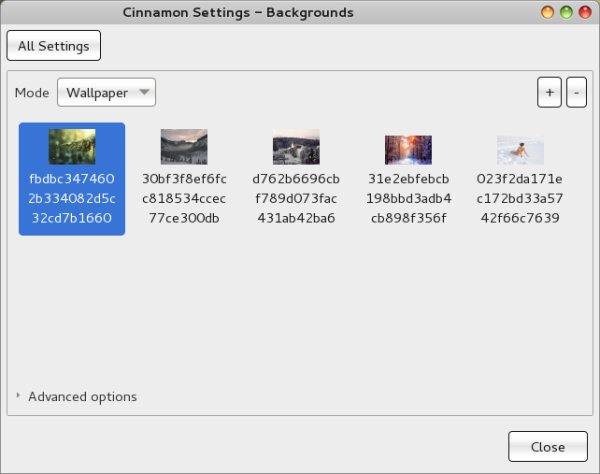Screen dimensions: 600x474
Task: Add a new wallpaper with plus button
Action: [x=549, y=92]
